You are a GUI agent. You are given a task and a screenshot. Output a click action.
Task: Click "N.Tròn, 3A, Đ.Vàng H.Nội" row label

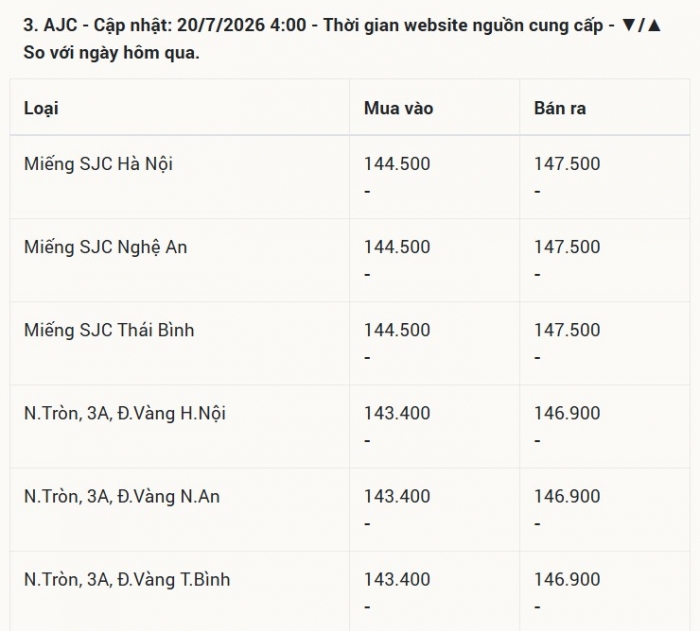(125, 413)
